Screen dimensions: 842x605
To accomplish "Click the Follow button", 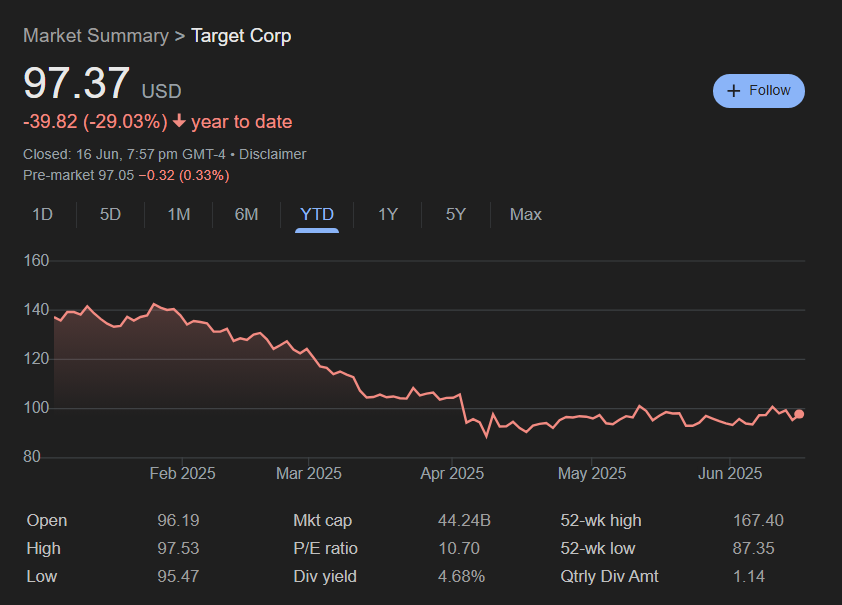I will point(758,91).
